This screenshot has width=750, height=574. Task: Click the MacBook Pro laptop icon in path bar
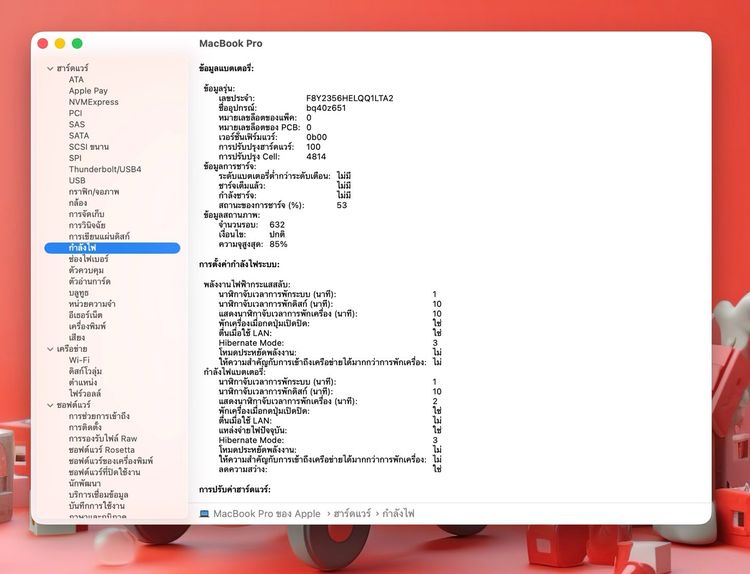point(204,514)
